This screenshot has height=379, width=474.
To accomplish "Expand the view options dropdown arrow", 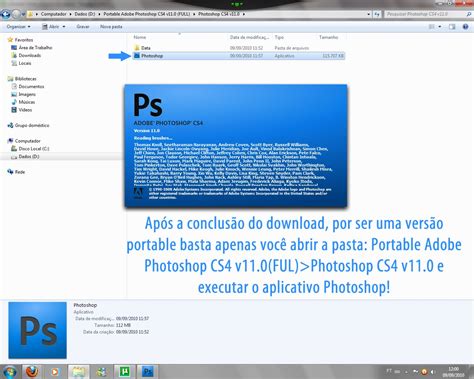I will pos(440,27).
